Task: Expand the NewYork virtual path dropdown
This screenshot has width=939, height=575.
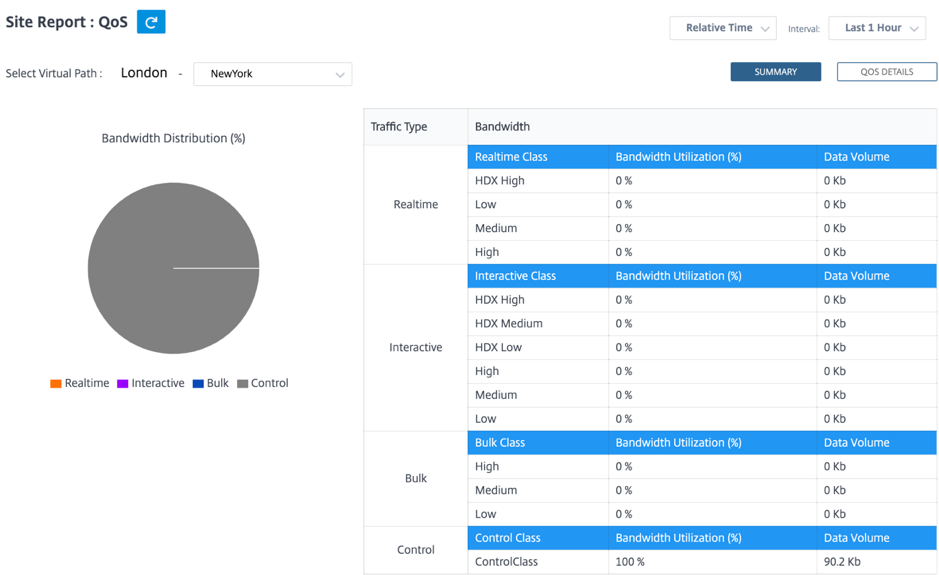Action: (x=272, y=74)
